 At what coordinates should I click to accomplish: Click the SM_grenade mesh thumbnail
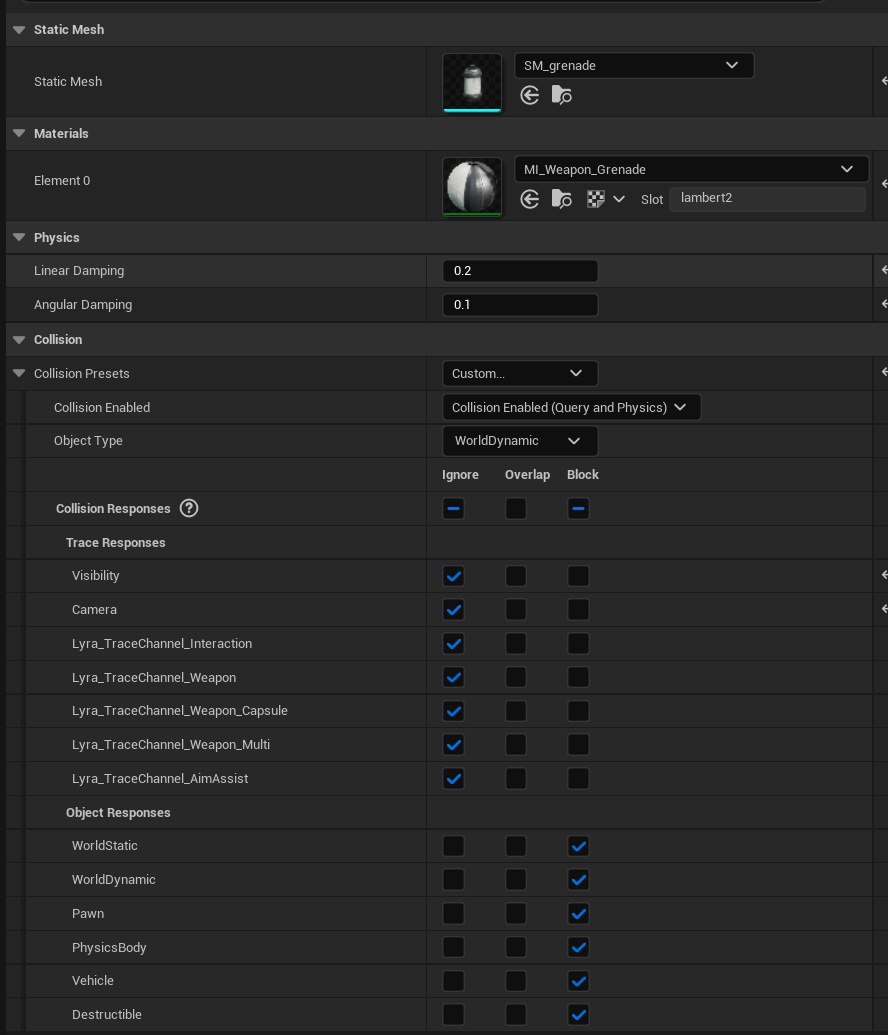tap(472, 82)
